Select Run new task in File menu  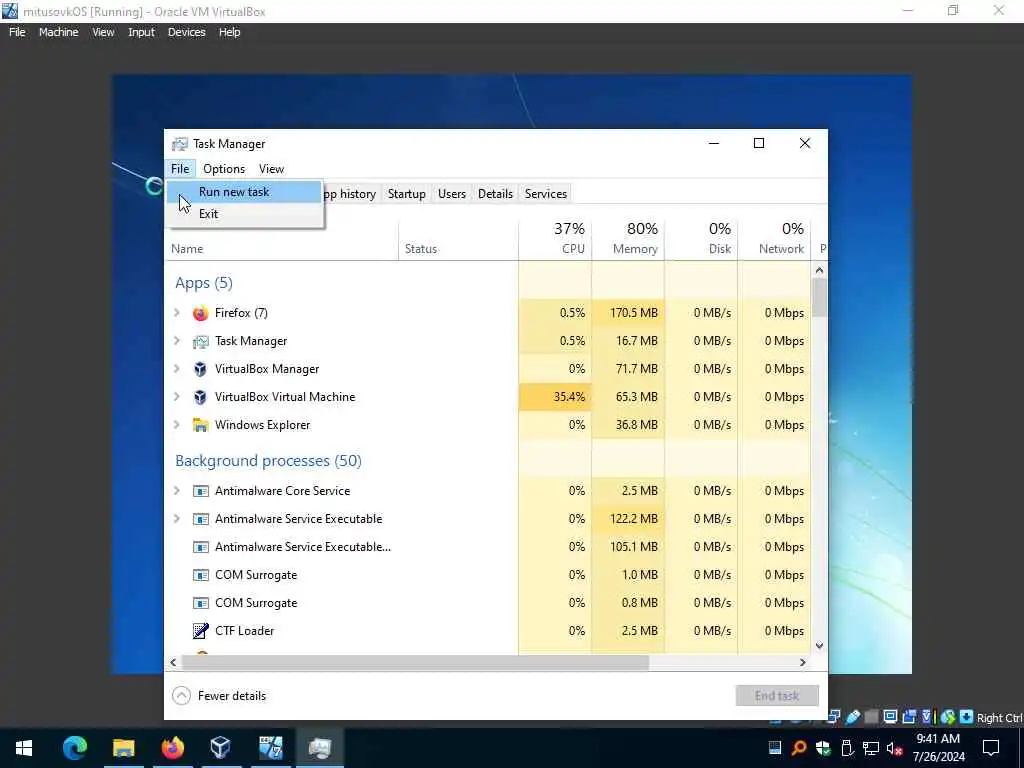244,192
